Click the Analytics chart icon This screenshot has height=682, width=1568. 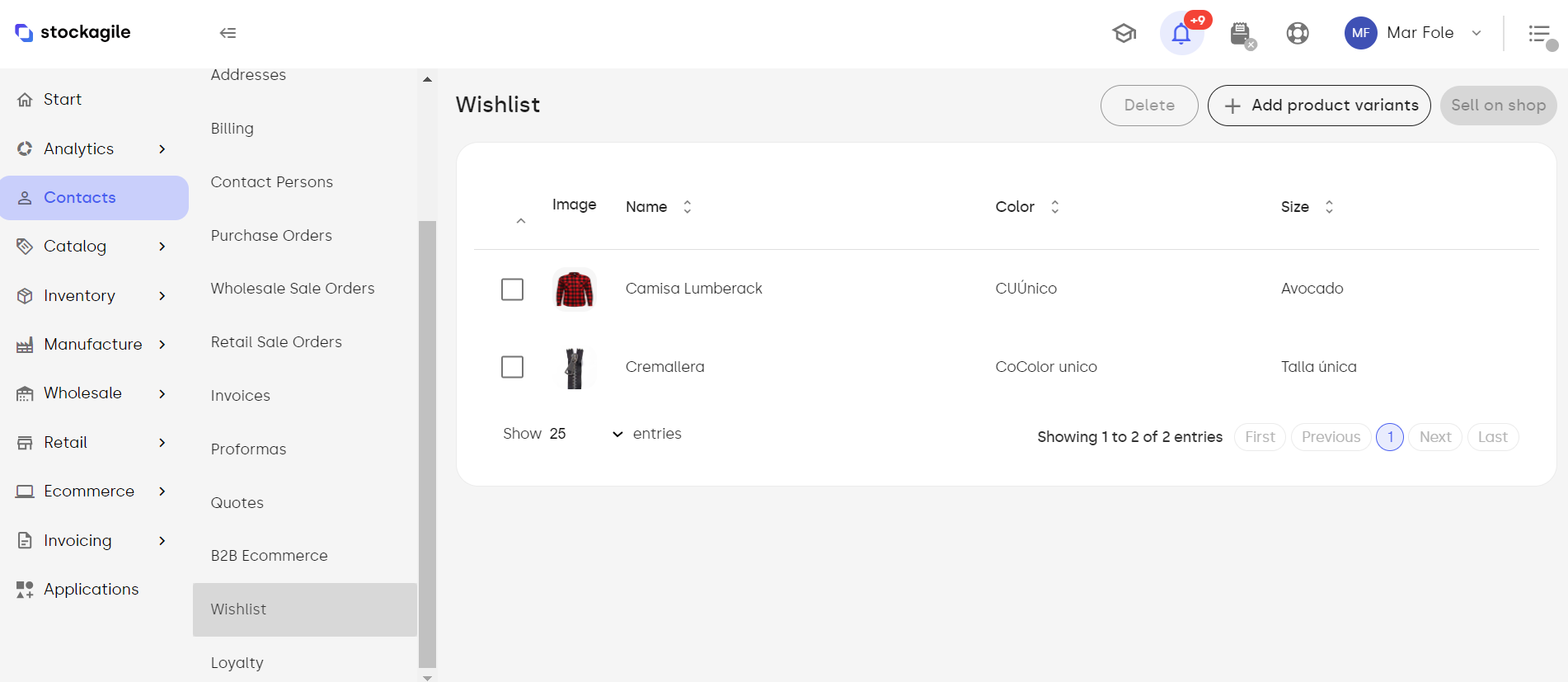[x=25, y=148]
